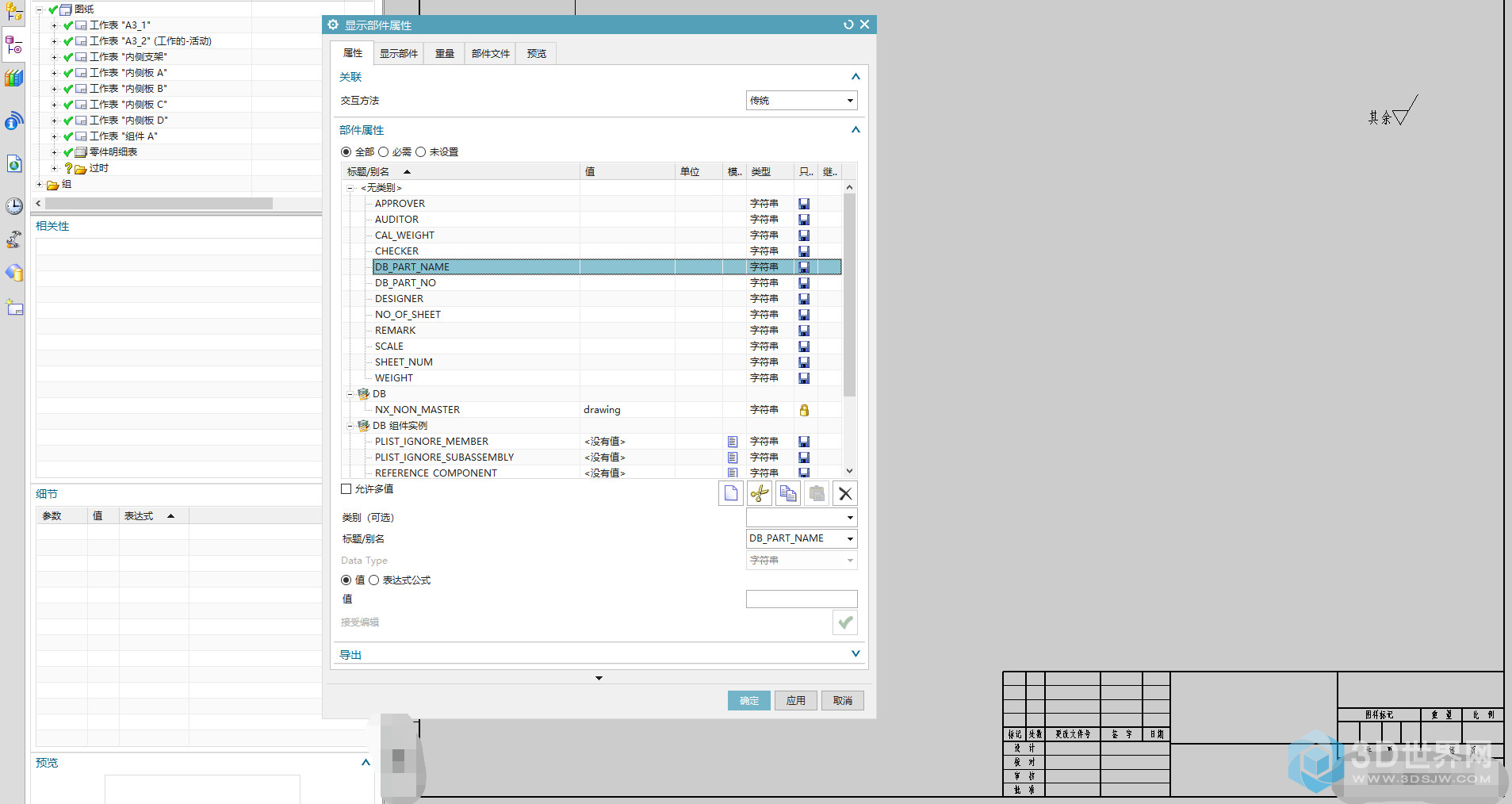1512x804 pixels.
Task: Select the 零件明细表 tree item
Action: click(113, 152)
